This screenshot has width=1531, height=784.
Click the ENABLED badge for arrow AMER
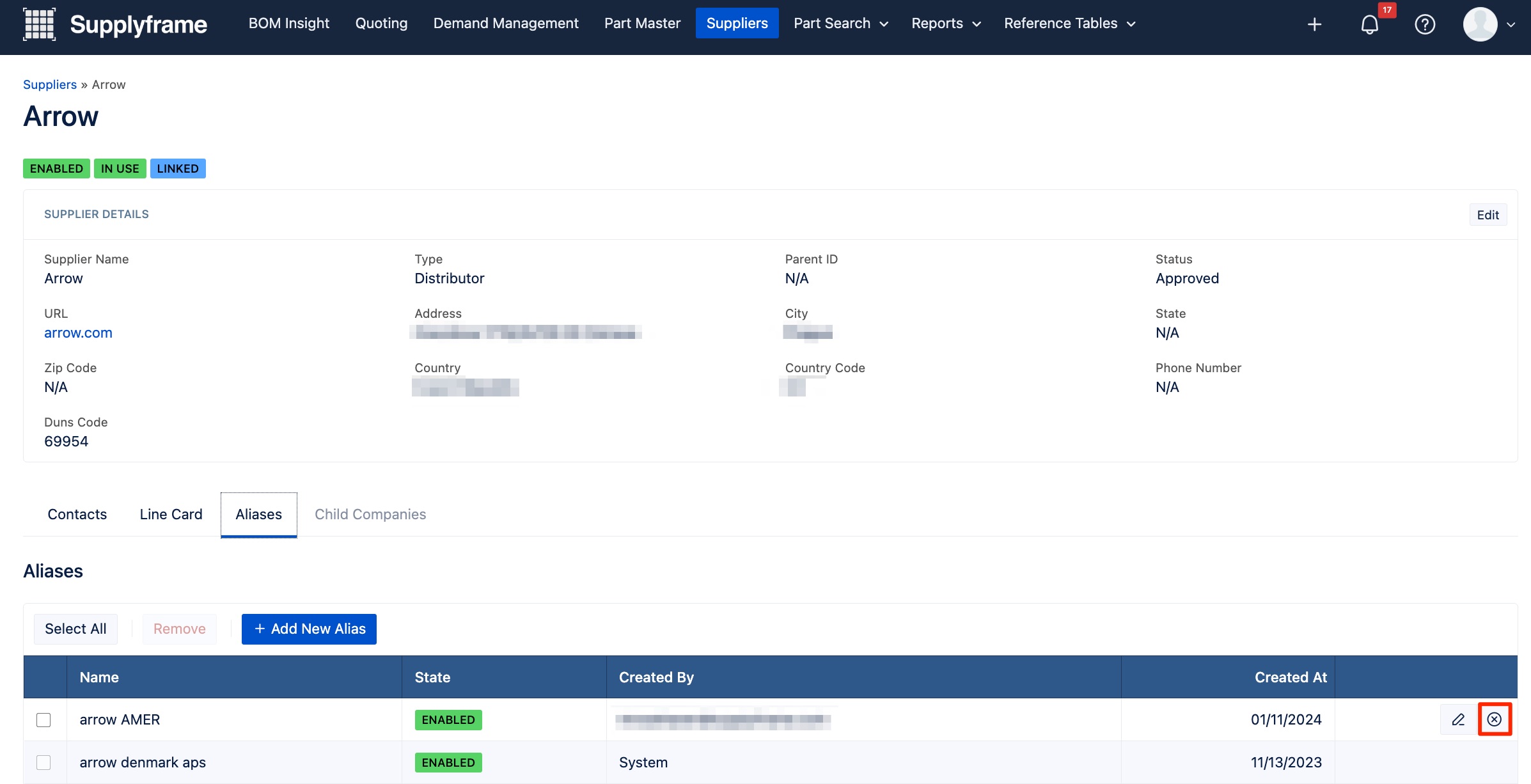(x=448, y=720)
